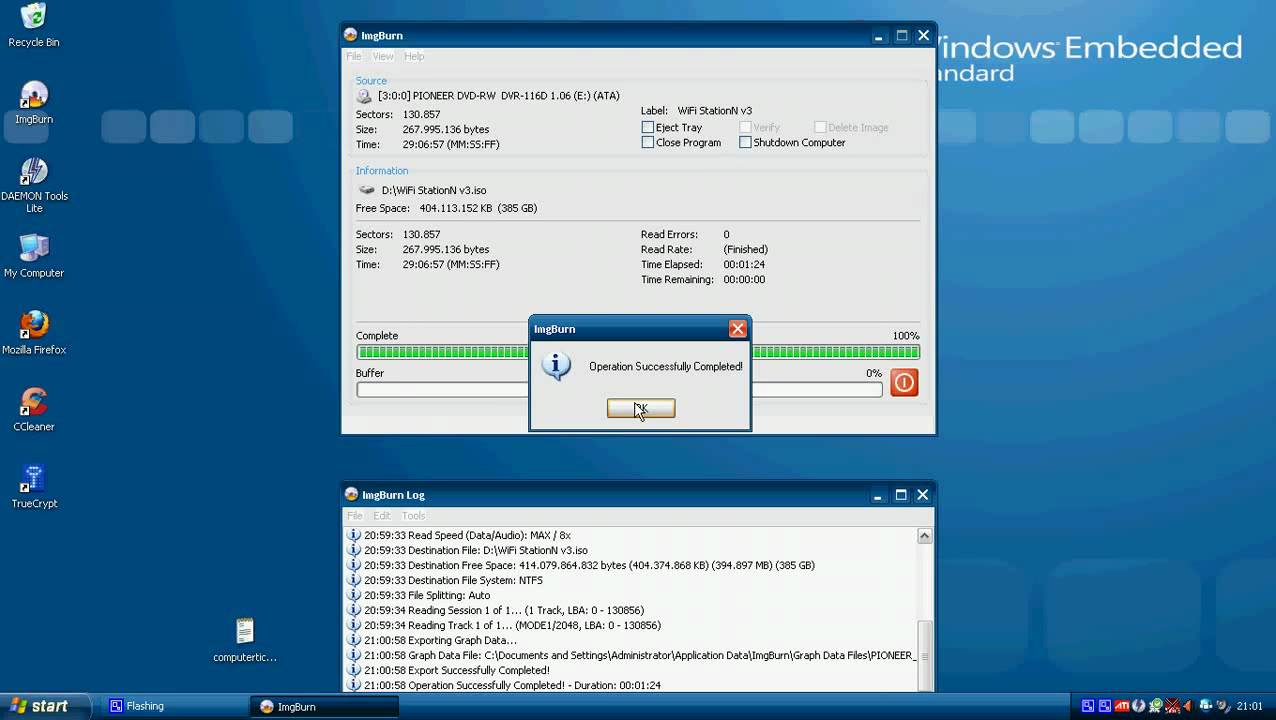Open File menu in ImgBurn Log window
The height and width of the screenshot is (720, 1276).
[354, 515]
